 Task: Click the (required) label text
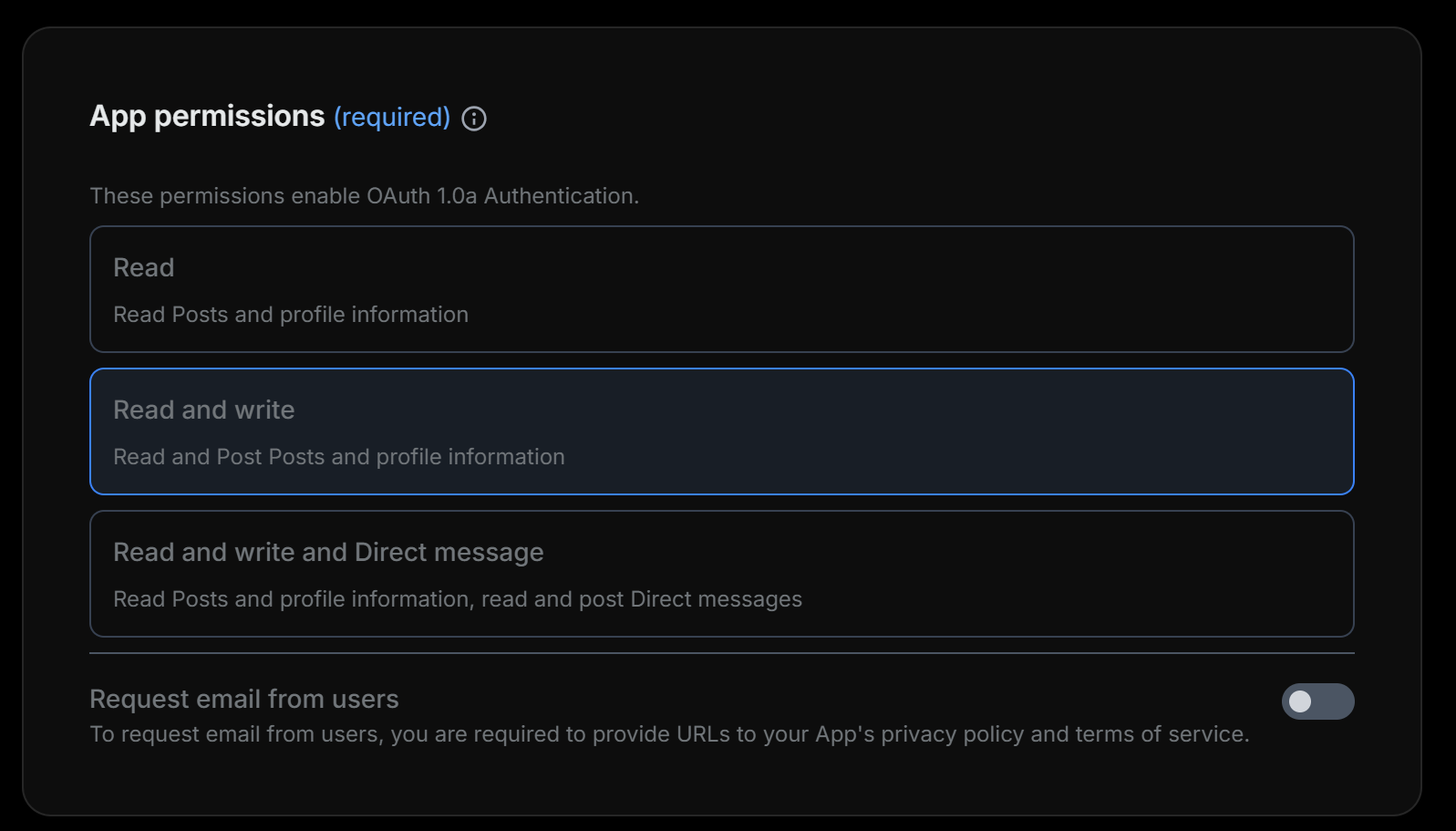pos(391,117)
